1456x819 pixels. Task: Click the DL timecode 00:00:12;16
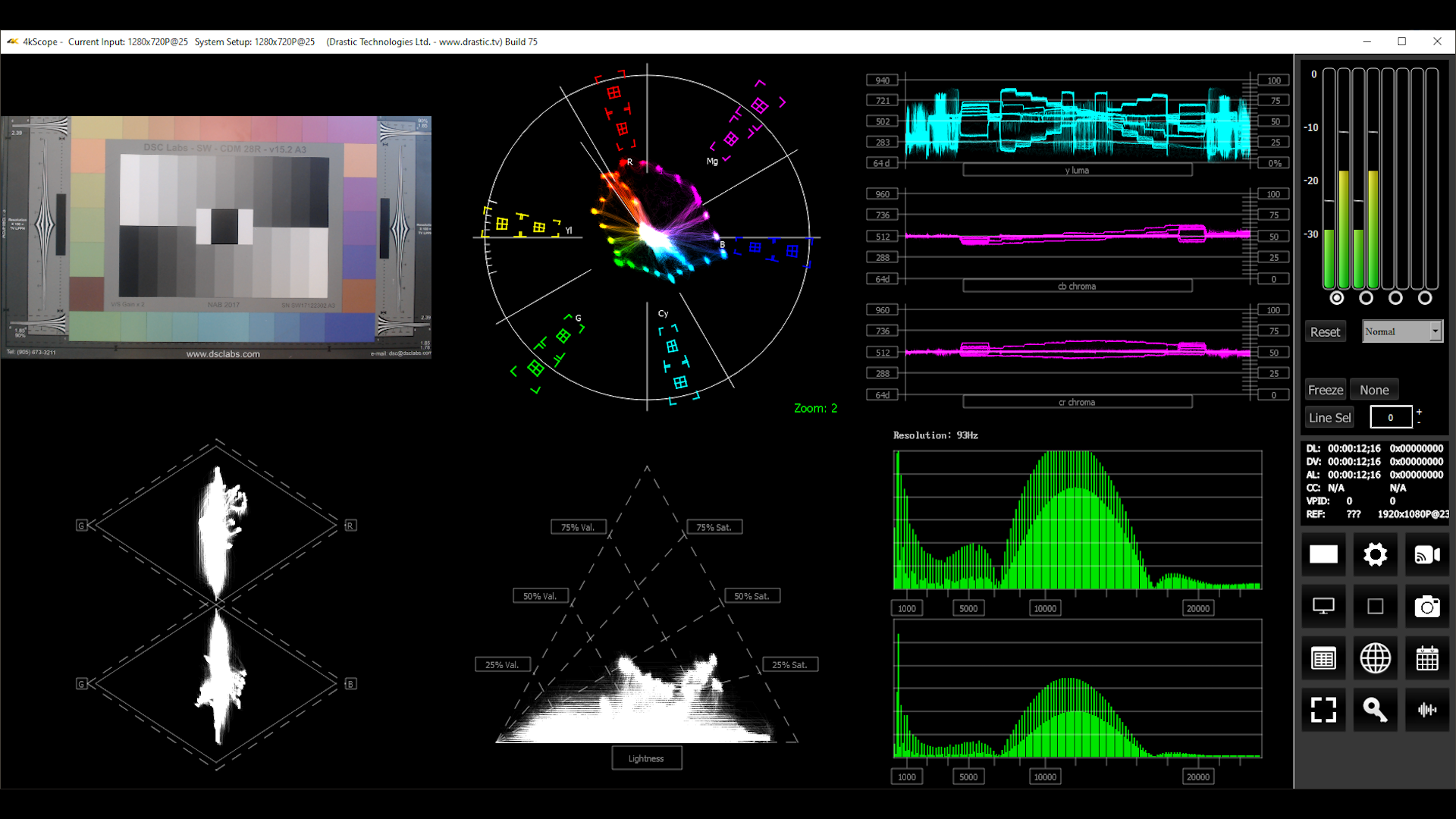coord(1354,448)
